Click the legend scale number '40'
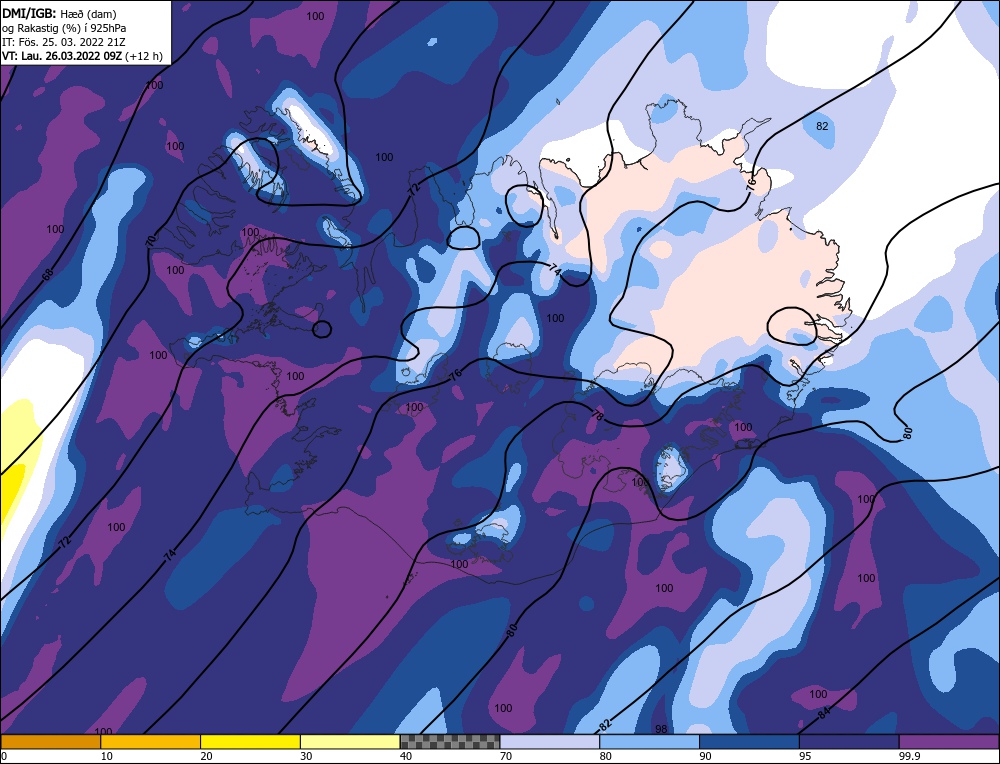 (x=406, y=756)
